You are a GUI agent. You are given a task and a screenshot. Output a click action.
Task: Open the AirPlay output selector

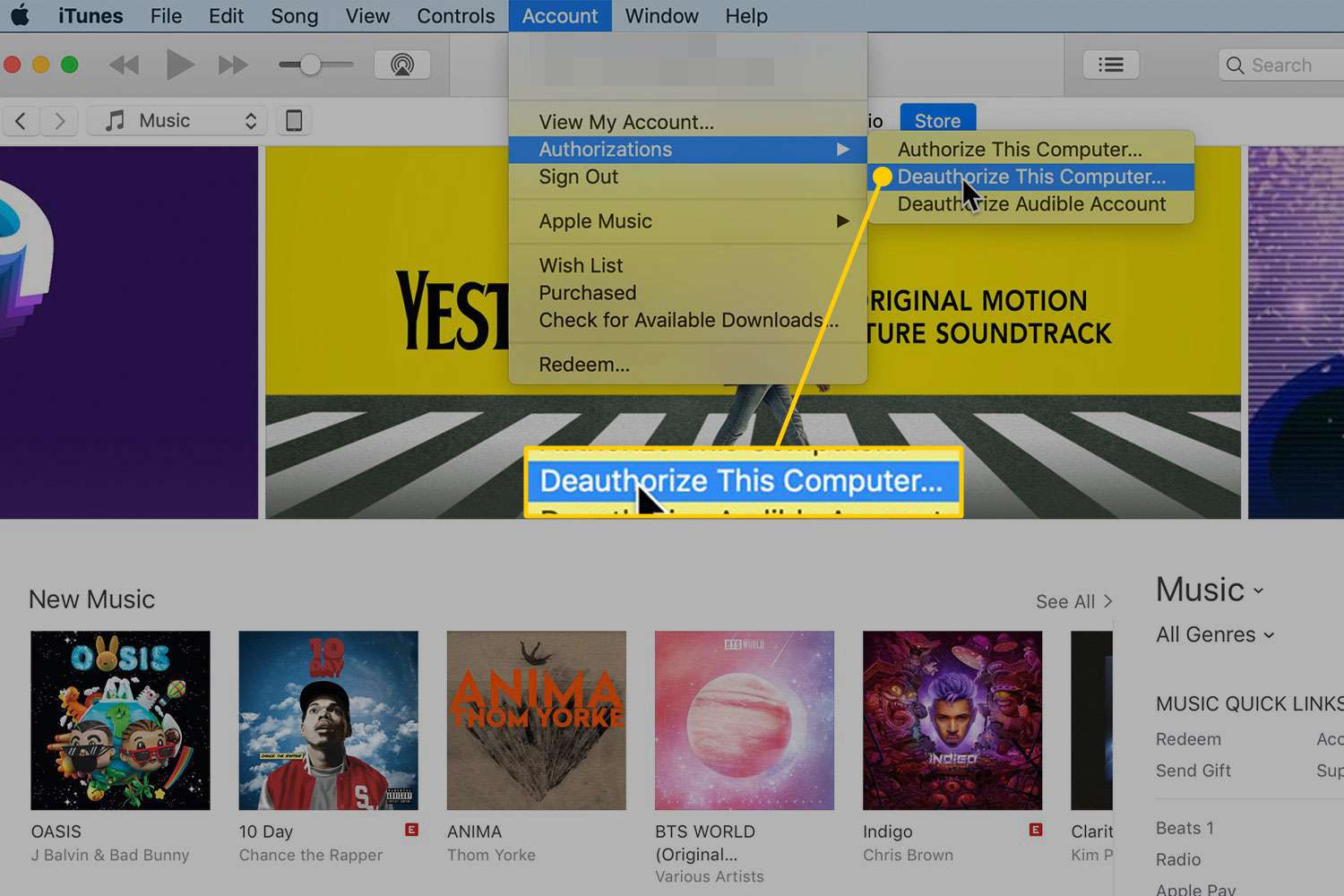click(402, 65)
